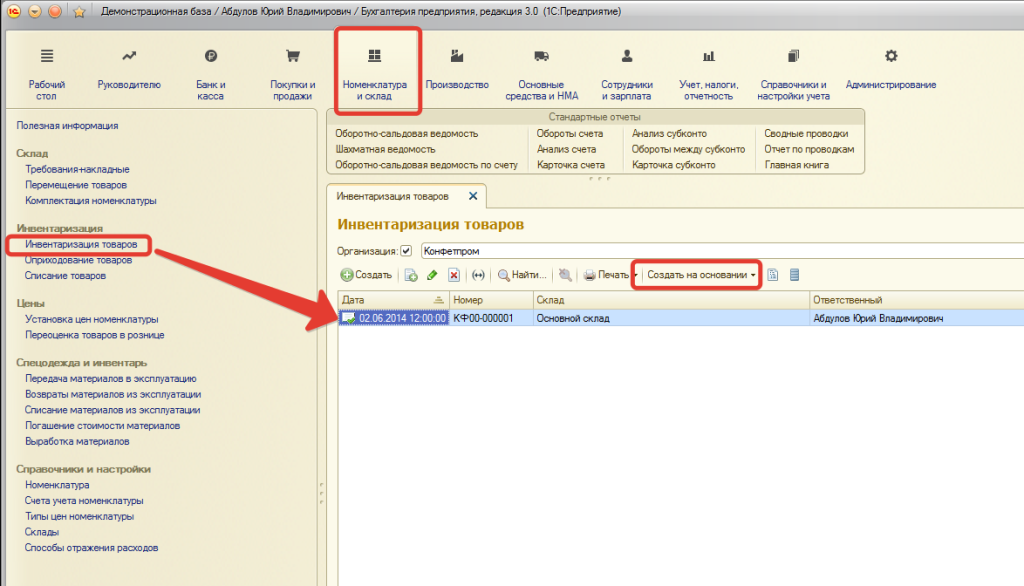This screenshot has height=586, width=1024.
Task: Click the Найти... button
Action: pos(522,275)
